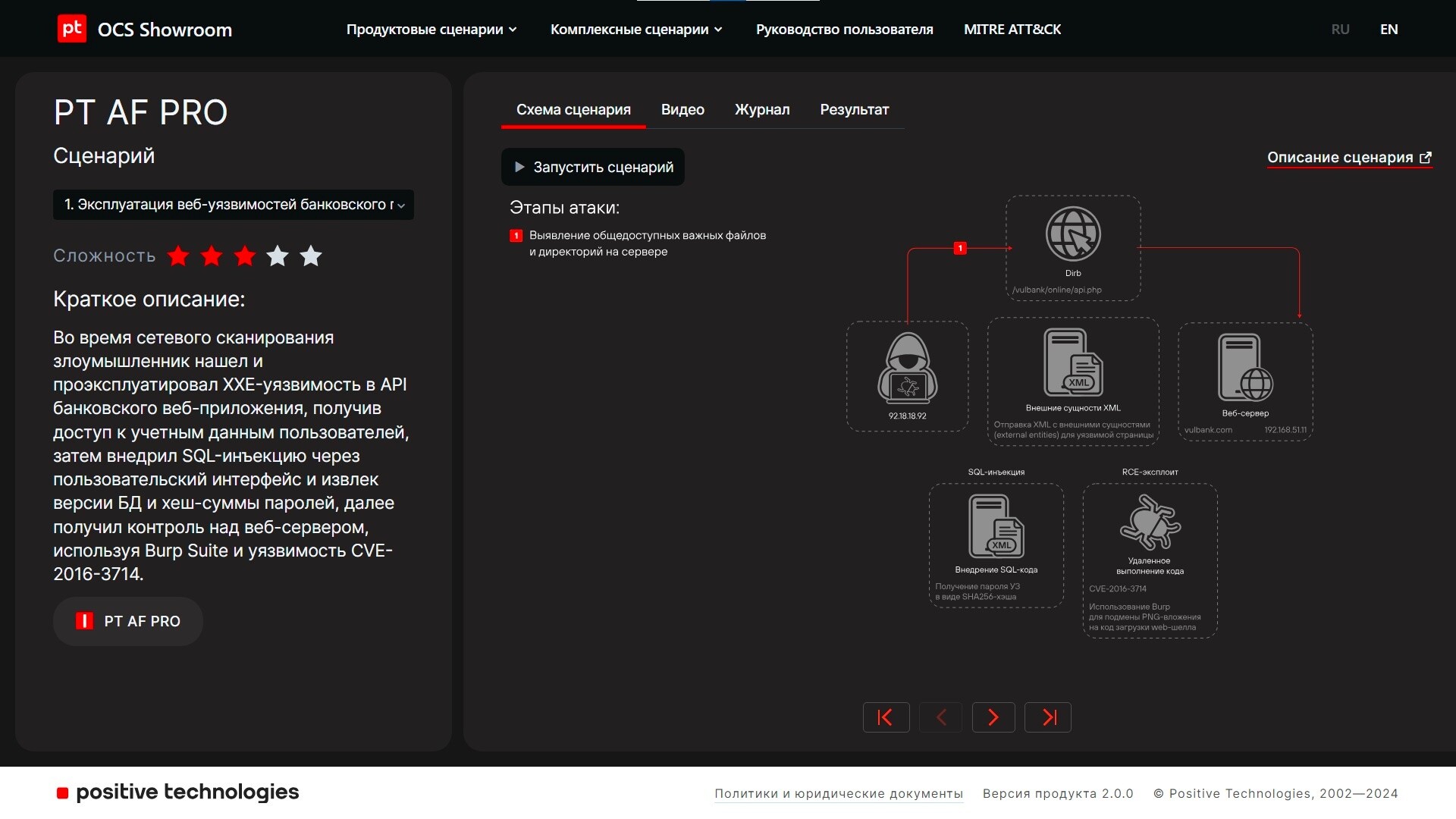Expand Комплексные сценарии menu
The width and height of the screenshot is (1456, 819).
point(636,30)
